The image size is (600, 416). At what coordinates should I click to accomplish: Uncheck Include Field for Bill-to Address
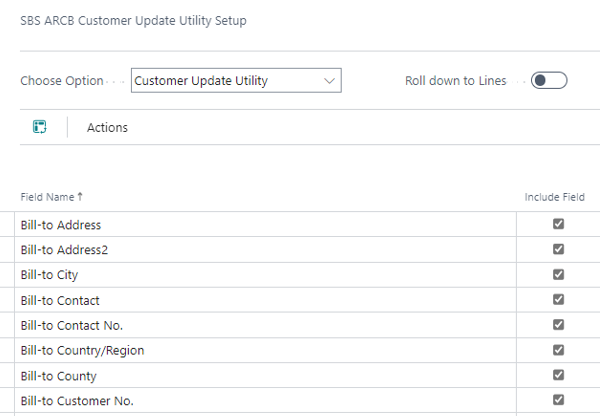[x=558, y=224]
